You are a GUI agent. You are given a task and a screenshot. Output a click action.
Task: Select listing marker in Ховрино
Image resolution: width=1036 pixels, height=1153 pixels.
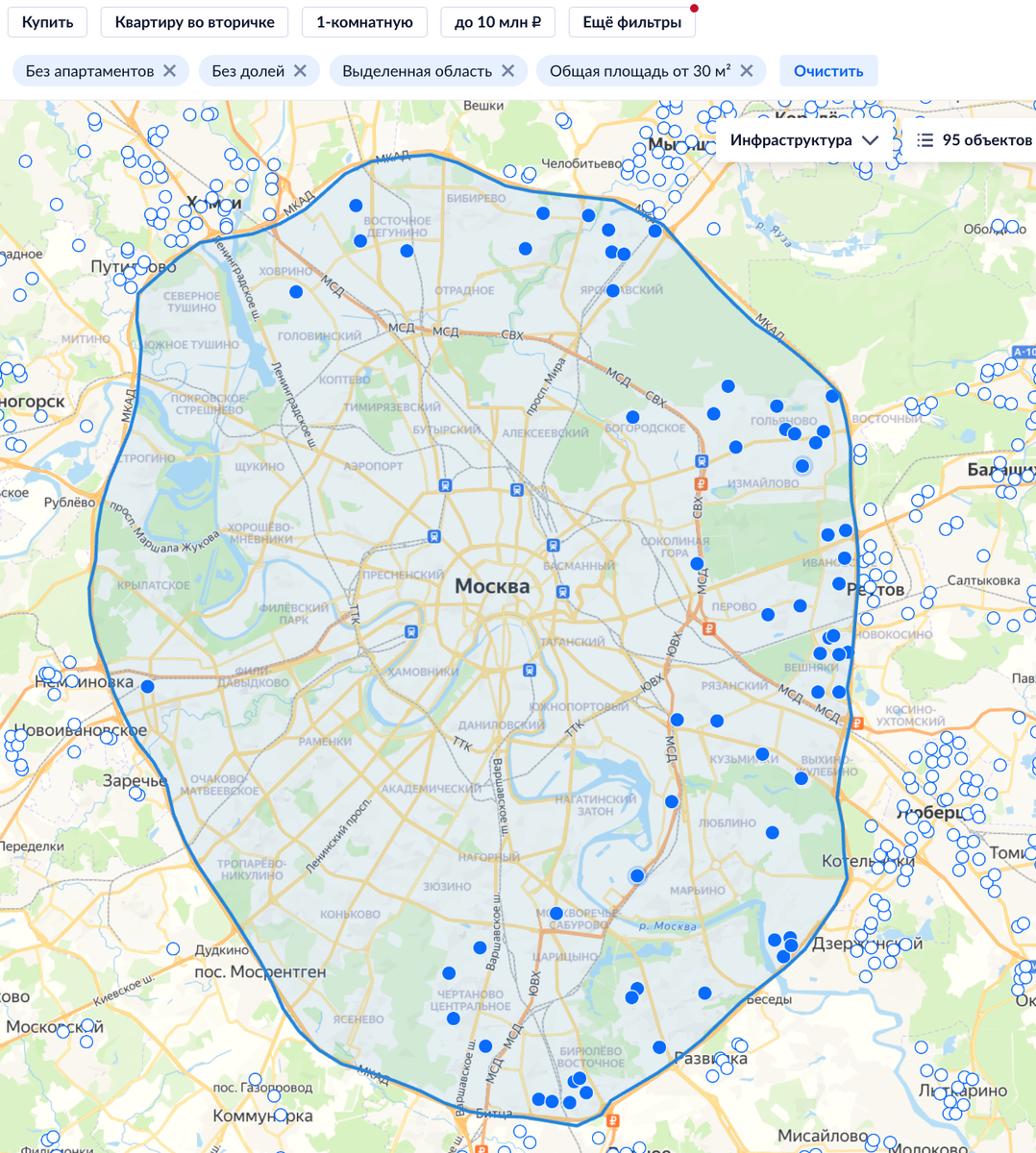[x=296, y=291]
